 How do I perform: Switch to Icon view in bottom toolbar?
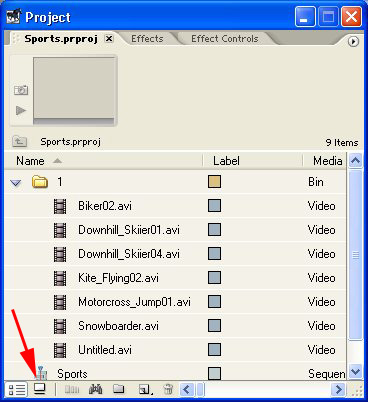pos(40,389)
